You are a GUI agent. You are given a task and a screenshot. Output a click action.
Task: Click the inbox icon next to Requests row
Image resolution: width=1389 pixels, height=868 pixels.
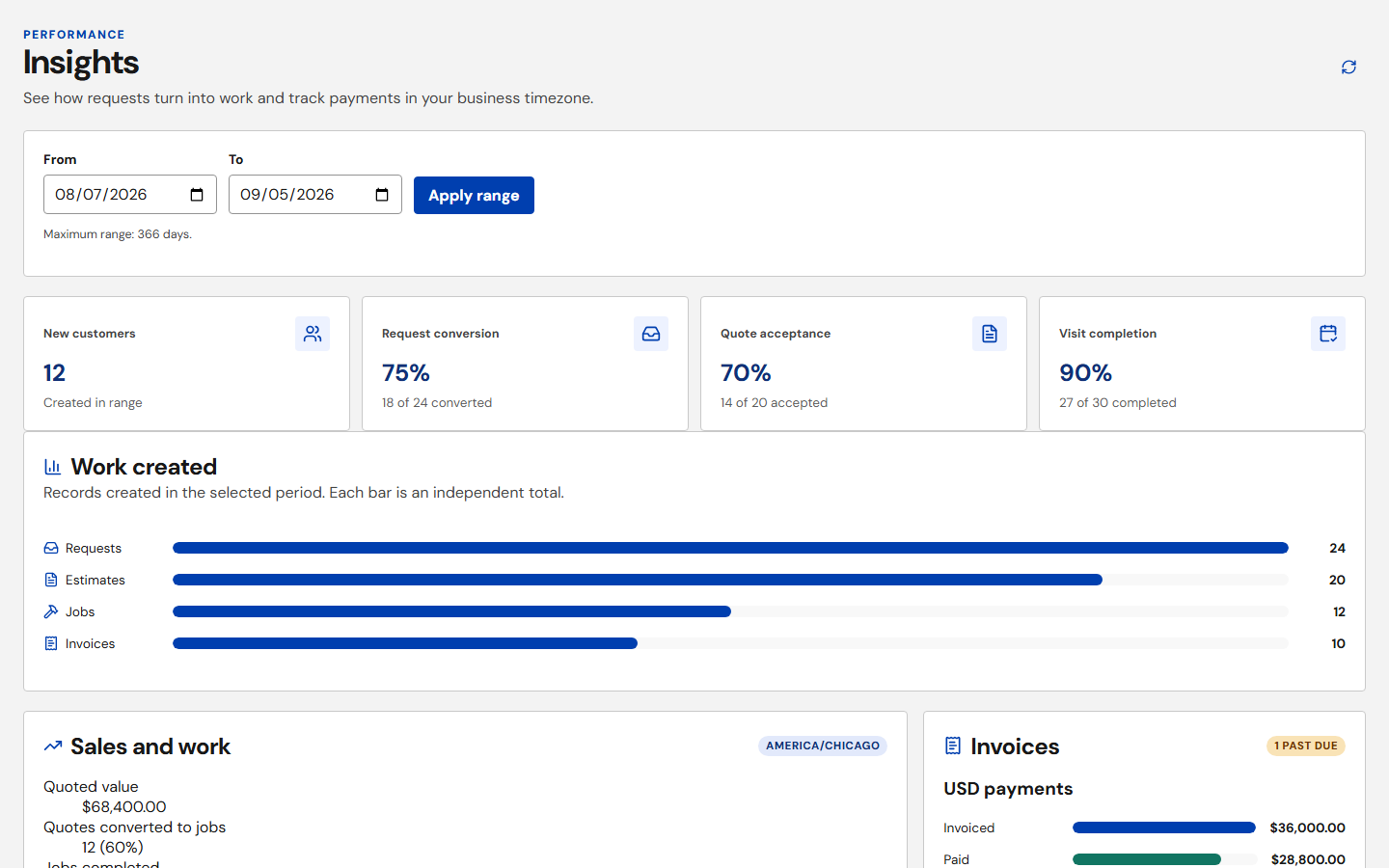51,548
